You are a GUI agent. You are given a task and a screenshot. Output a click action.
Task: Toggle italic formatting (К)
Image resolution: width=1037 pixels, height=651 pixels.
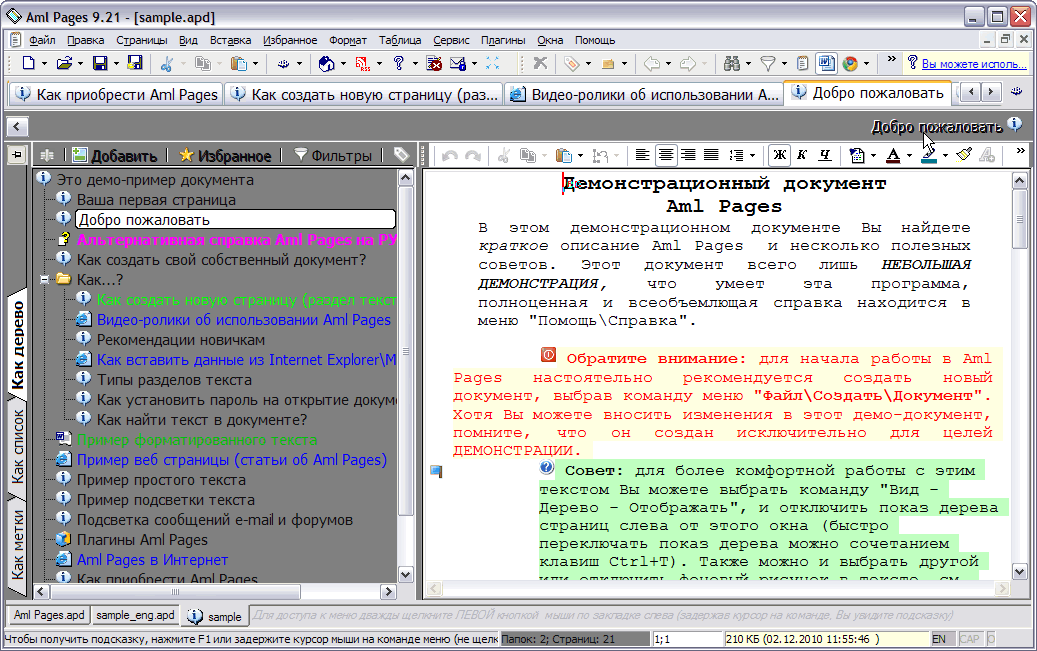pos(802,155)
